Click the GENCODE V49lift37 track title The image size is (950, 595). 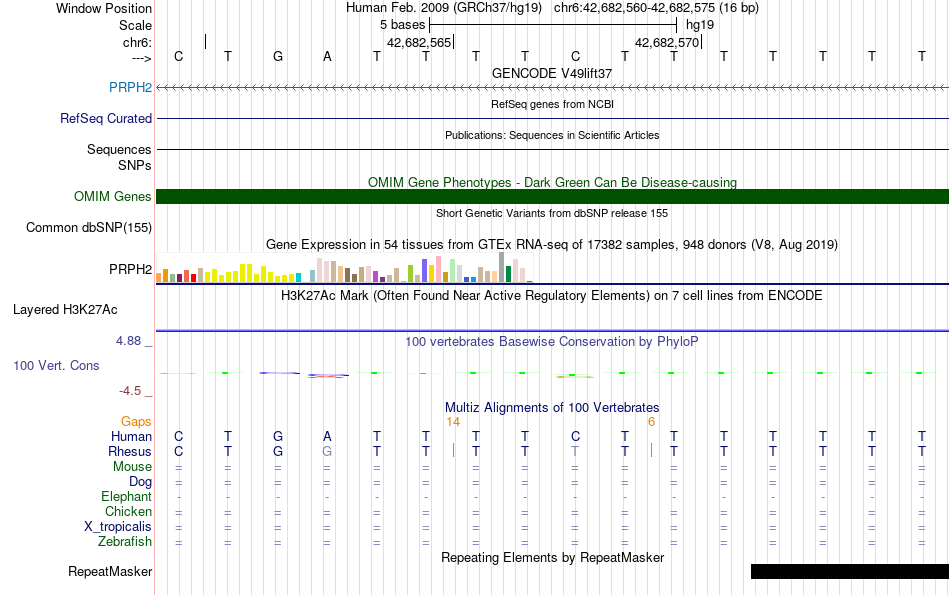click(552, 73)
